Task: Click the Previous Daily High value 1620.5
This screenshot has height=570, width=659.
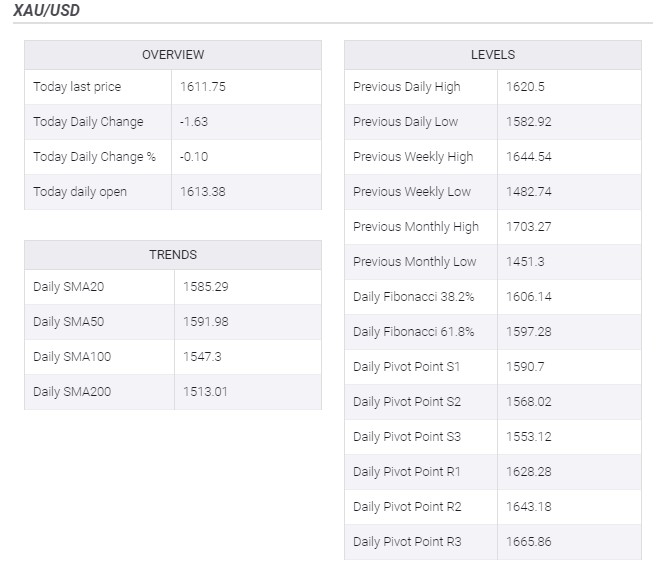Action: coord(526,87)
